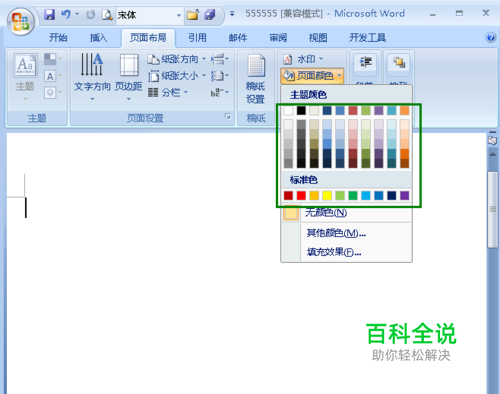This screenshot has width=500, height=394.
Task: Open theme fonts dropdown
Action: click(x=53, y=76)
